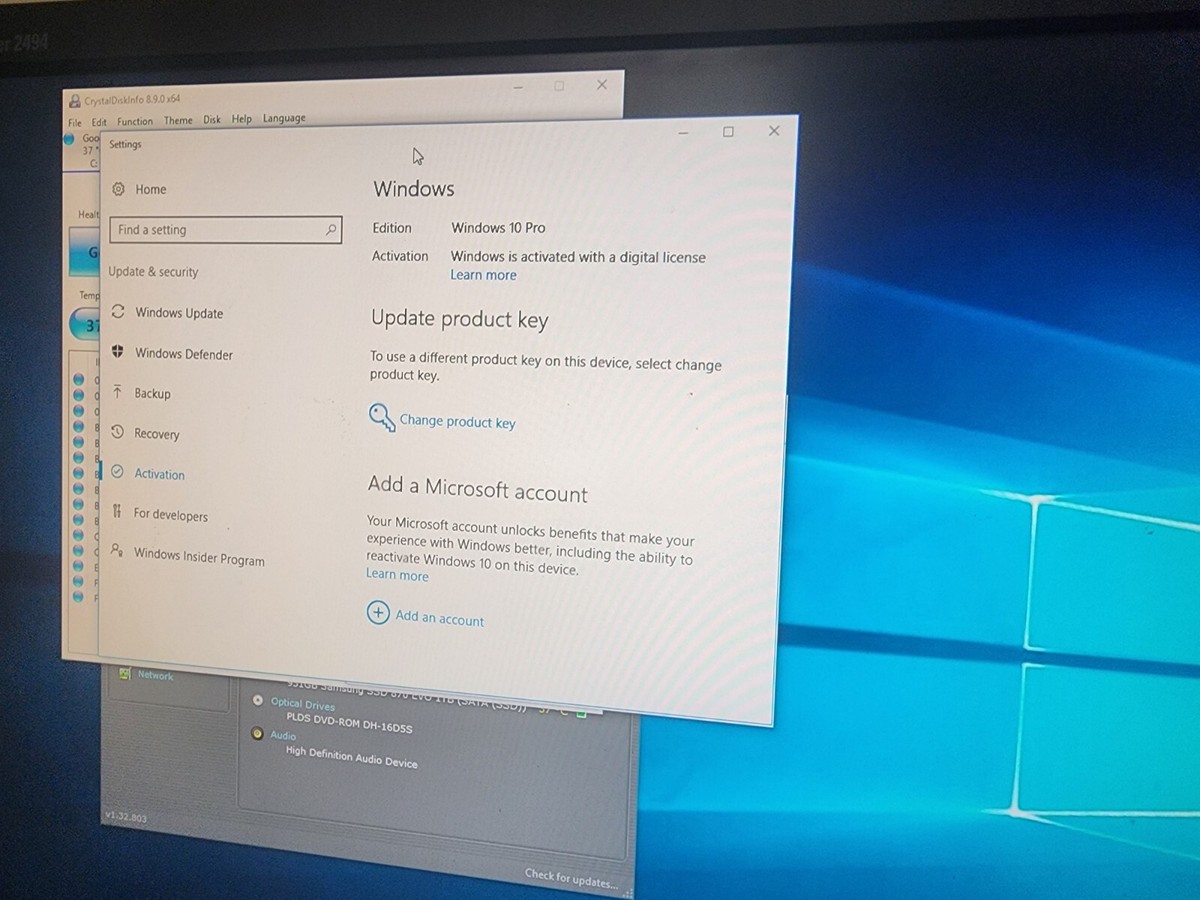This screenshot has width=1200, height=900.
Task: Go to Home in Settings sidebar
Action: [151, 189]
